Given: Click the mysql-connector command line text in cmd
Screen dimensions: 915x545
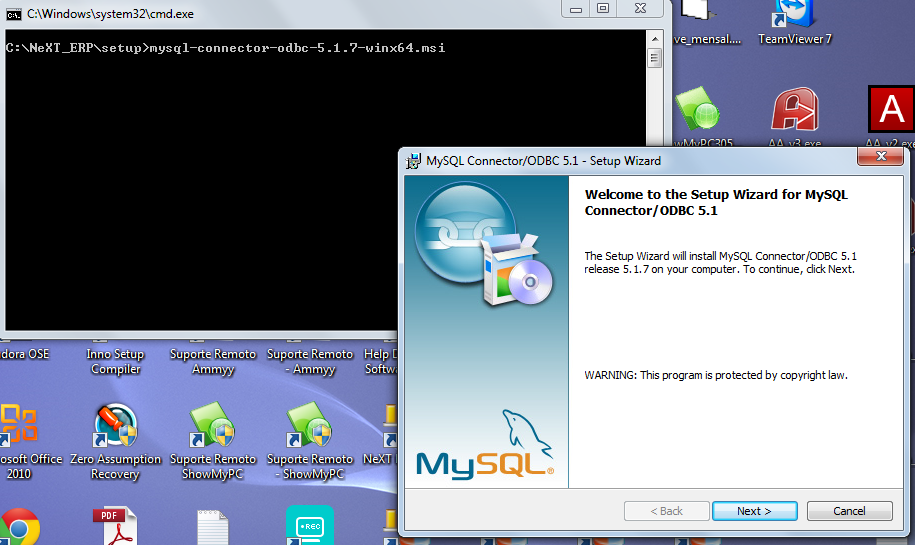Looking at the screenshot, I should pos(297,48).
